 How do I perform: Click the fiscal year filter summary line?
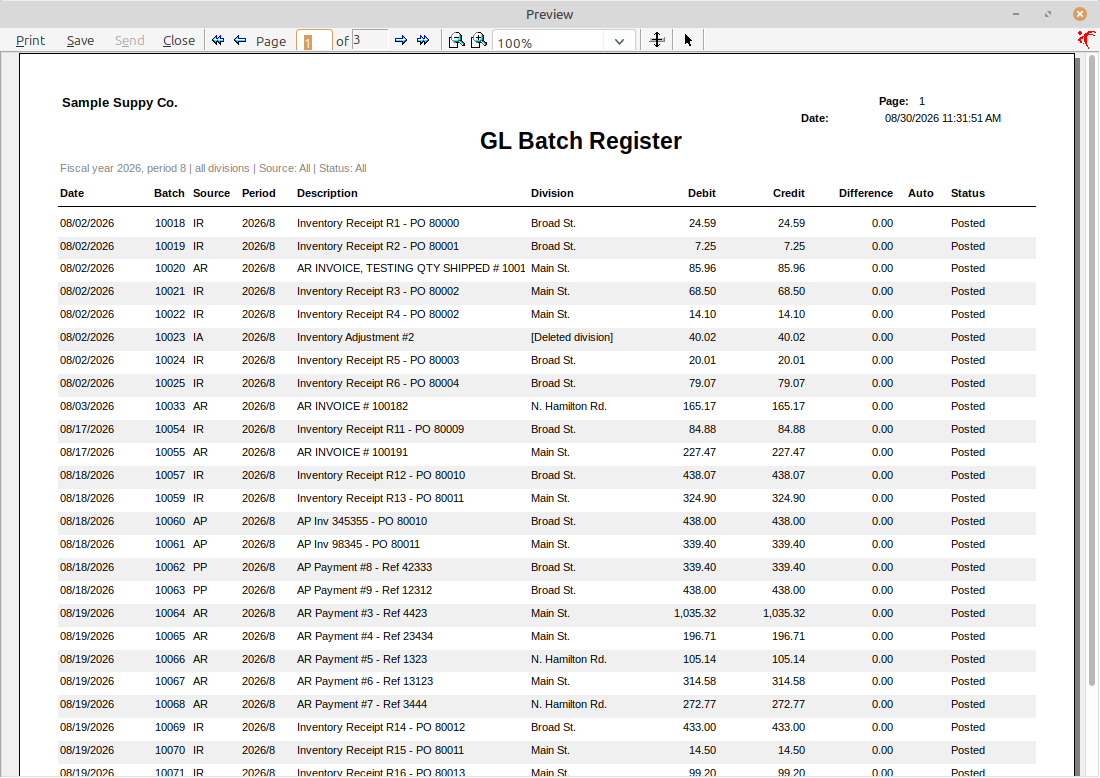pyautogui.click(x=213, y=168)
